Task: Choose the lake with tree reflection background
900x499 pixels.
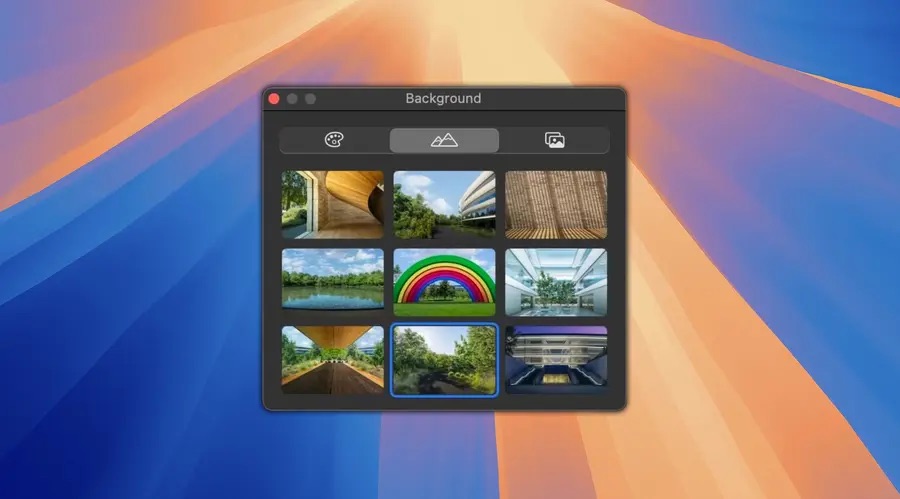Action: click(333, 281)
